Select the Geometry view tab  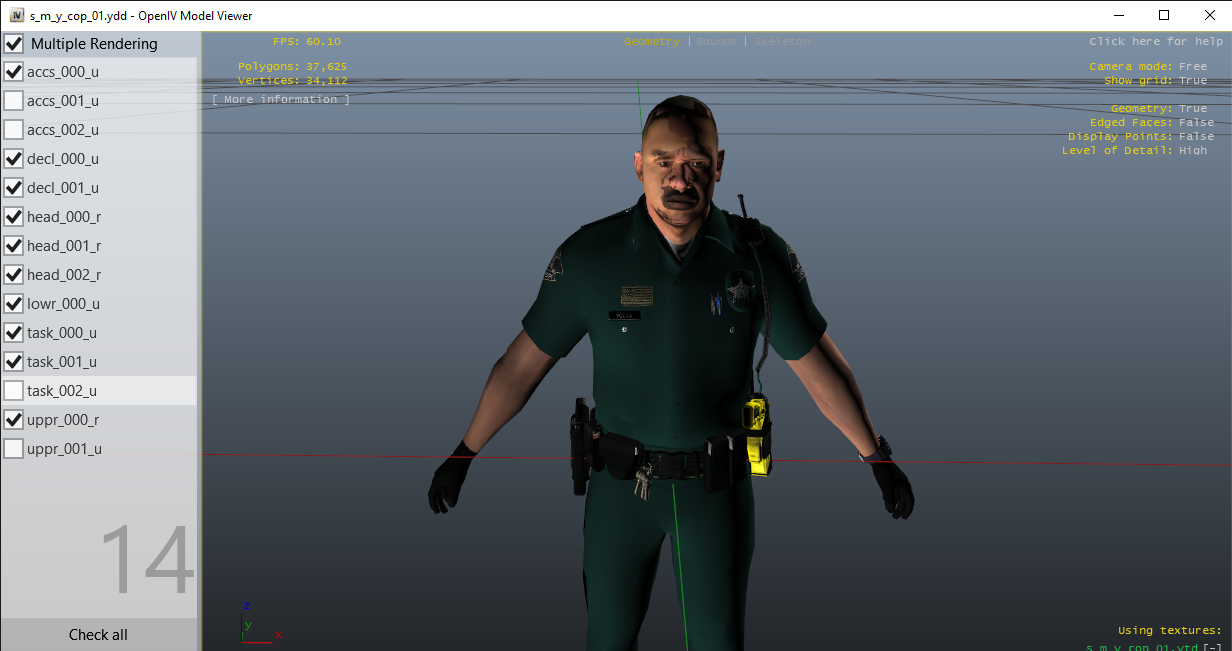click(651, 42)
